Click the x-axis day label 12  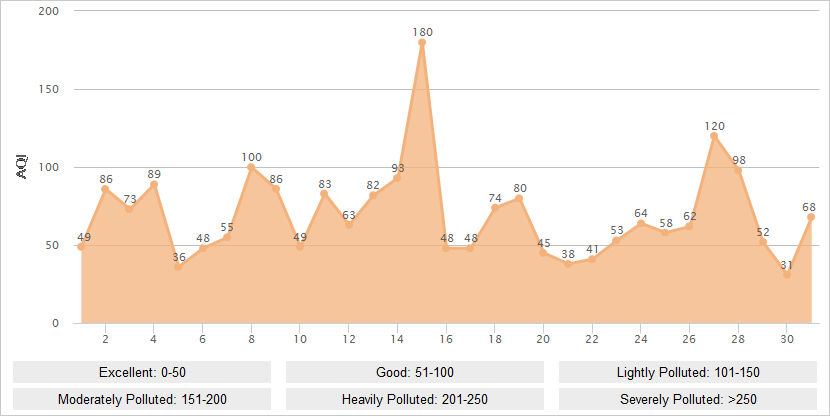coord(349,339)
